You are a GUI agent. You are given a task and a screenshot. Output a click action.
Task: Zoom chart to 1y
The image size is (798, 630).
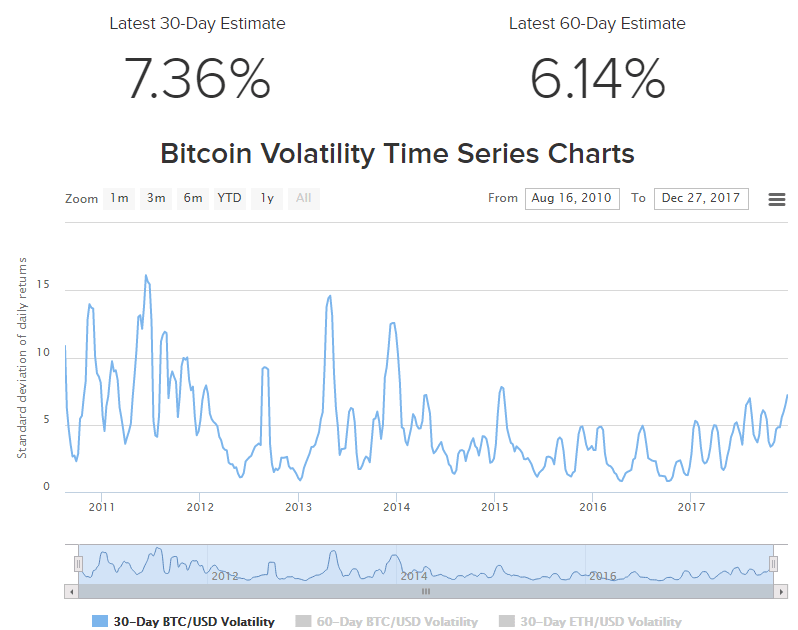point(267,198)
